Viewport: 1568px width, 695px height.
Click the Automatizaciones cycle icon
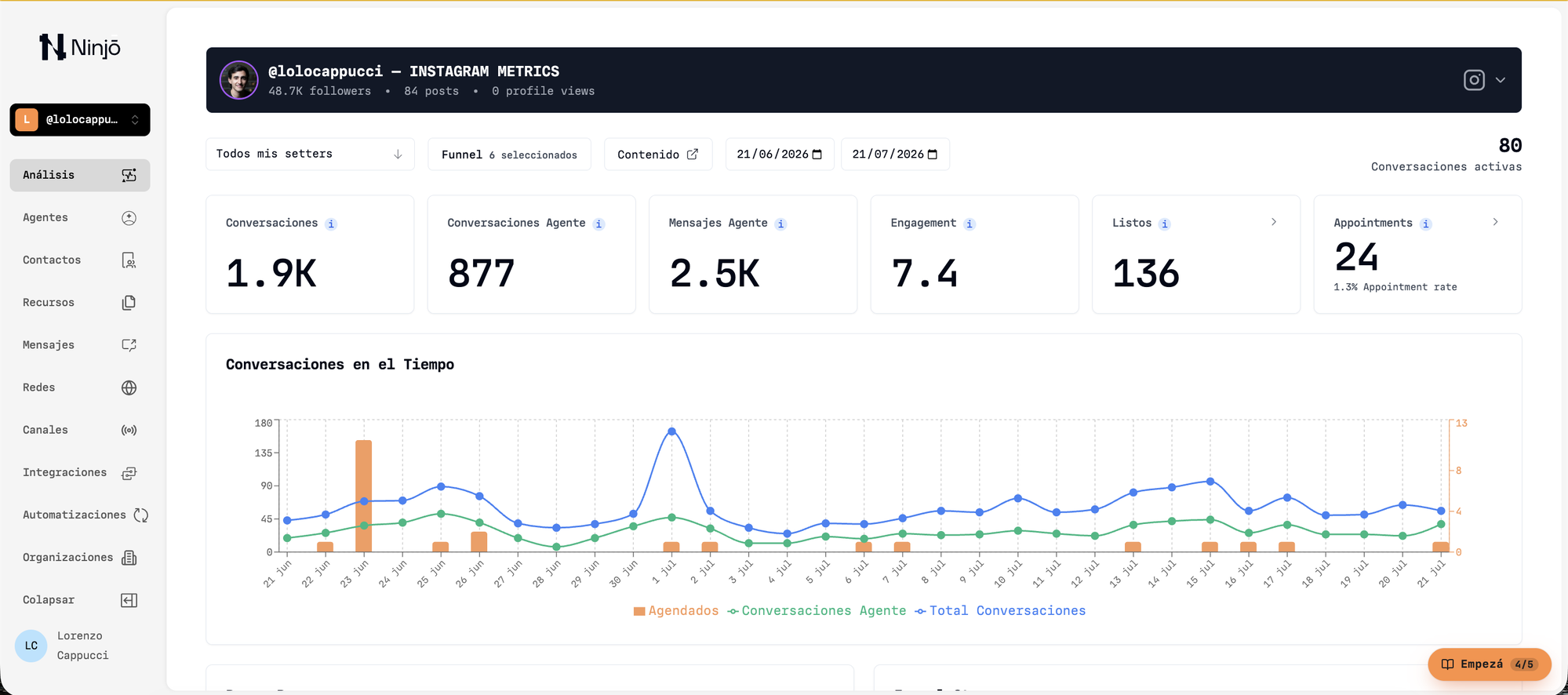tap(140, 515)
